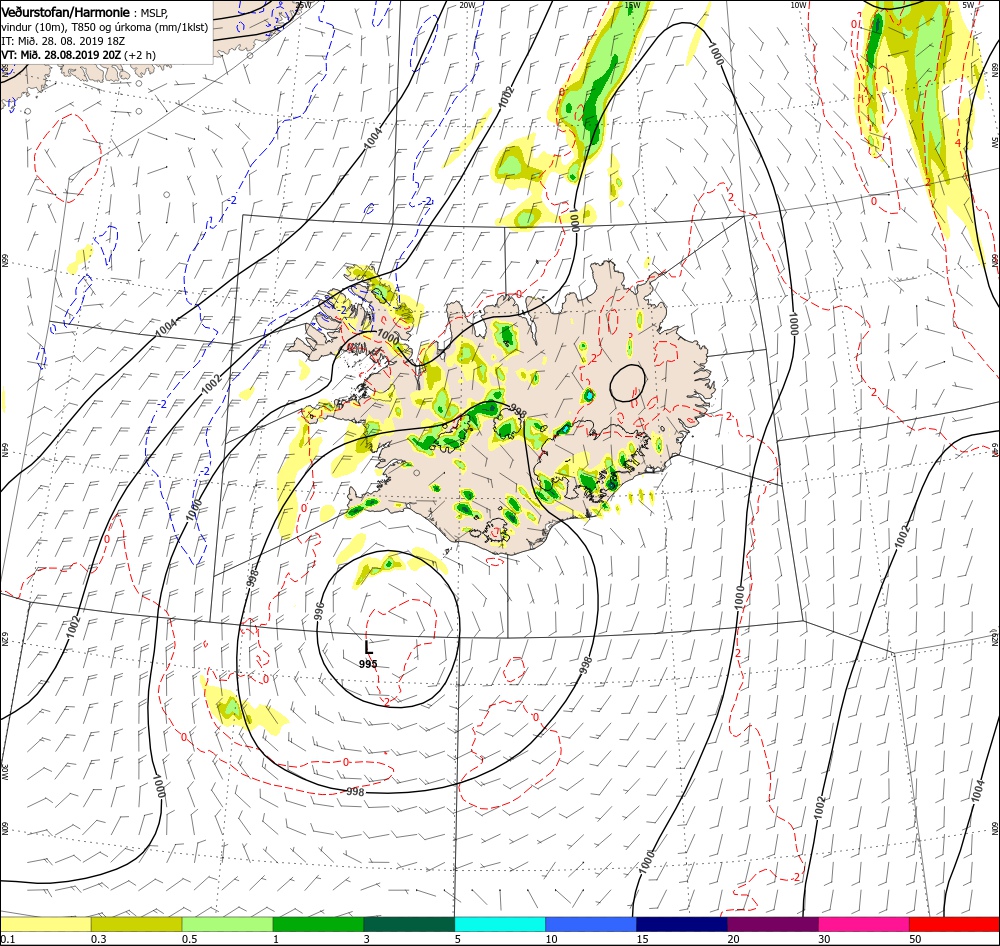The width and height of the screenshot is (1000, 946).
Task: Click the light green 0.5–1 legend swatch
Action: click(x=227, y=924)
